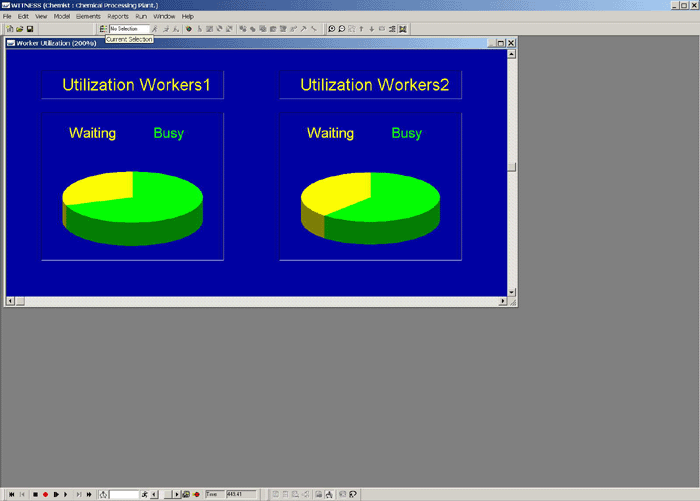Click the horizontal scrollbar right arrow in chart window
This screenshot has width=700, height=501.
click(501, 301)
